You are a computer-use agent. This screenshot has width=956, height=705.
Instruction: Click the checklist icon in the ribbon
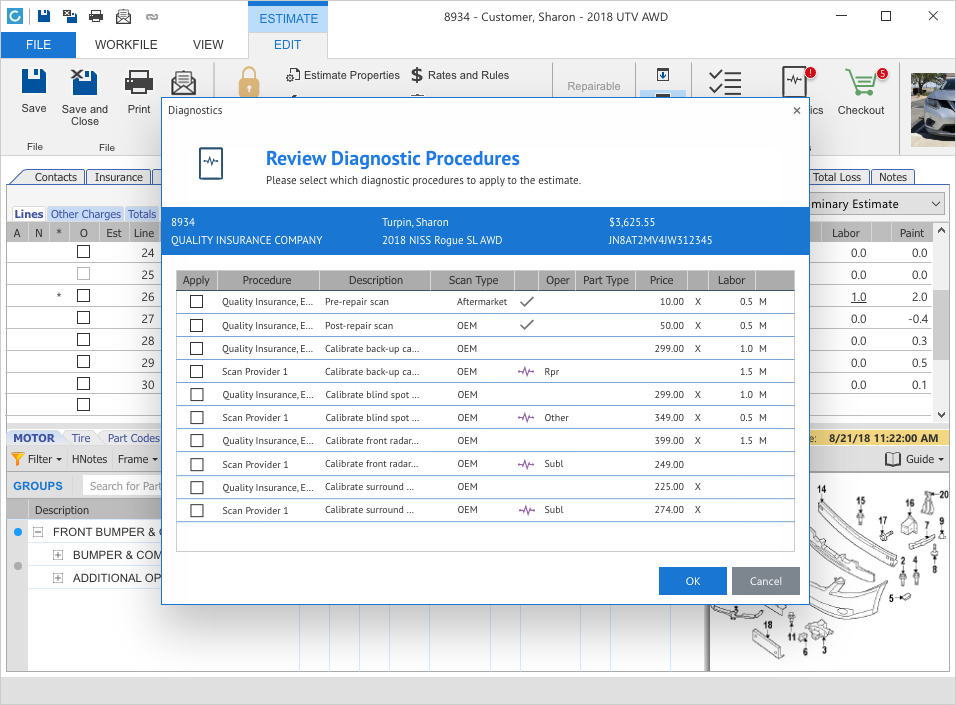point(724,83)
